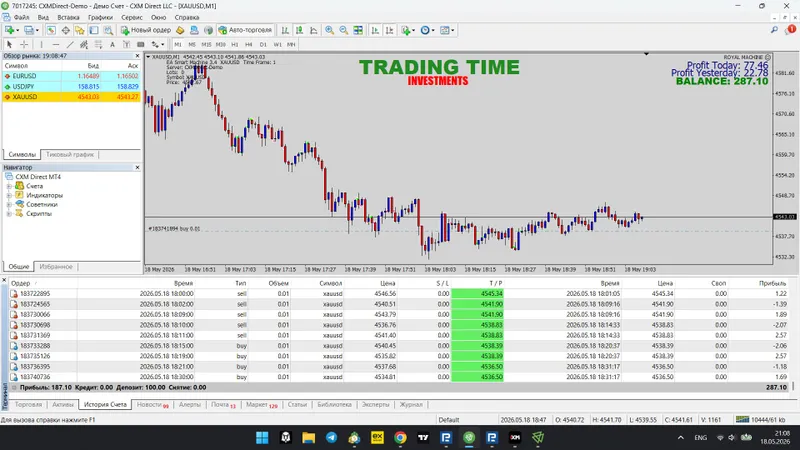The height and width of the screenshot is (450, 800).
Task: Open the Журнал terminal tab
Action: 411,405
